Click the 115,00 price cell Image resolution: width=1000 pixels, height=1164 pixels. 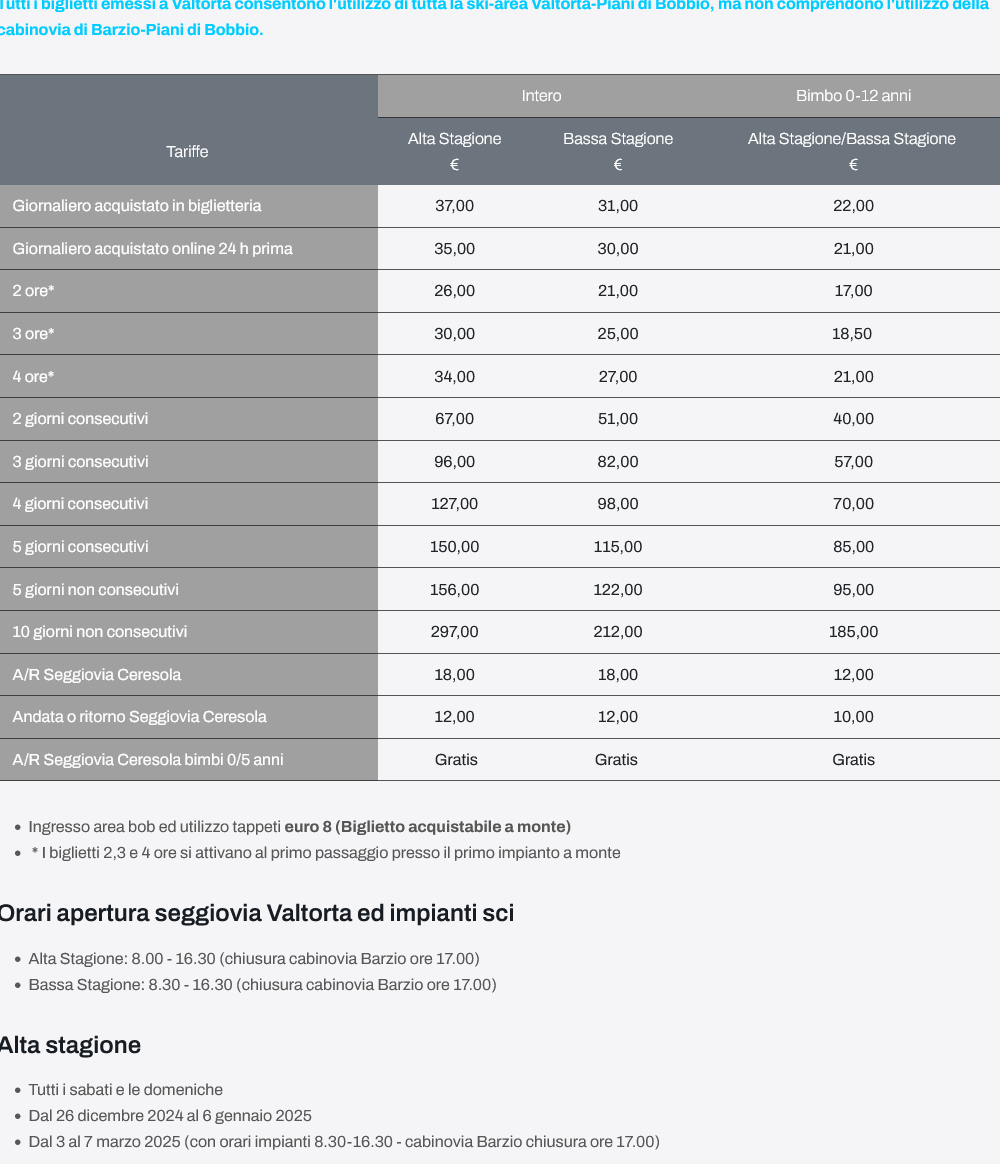[618, 547]
